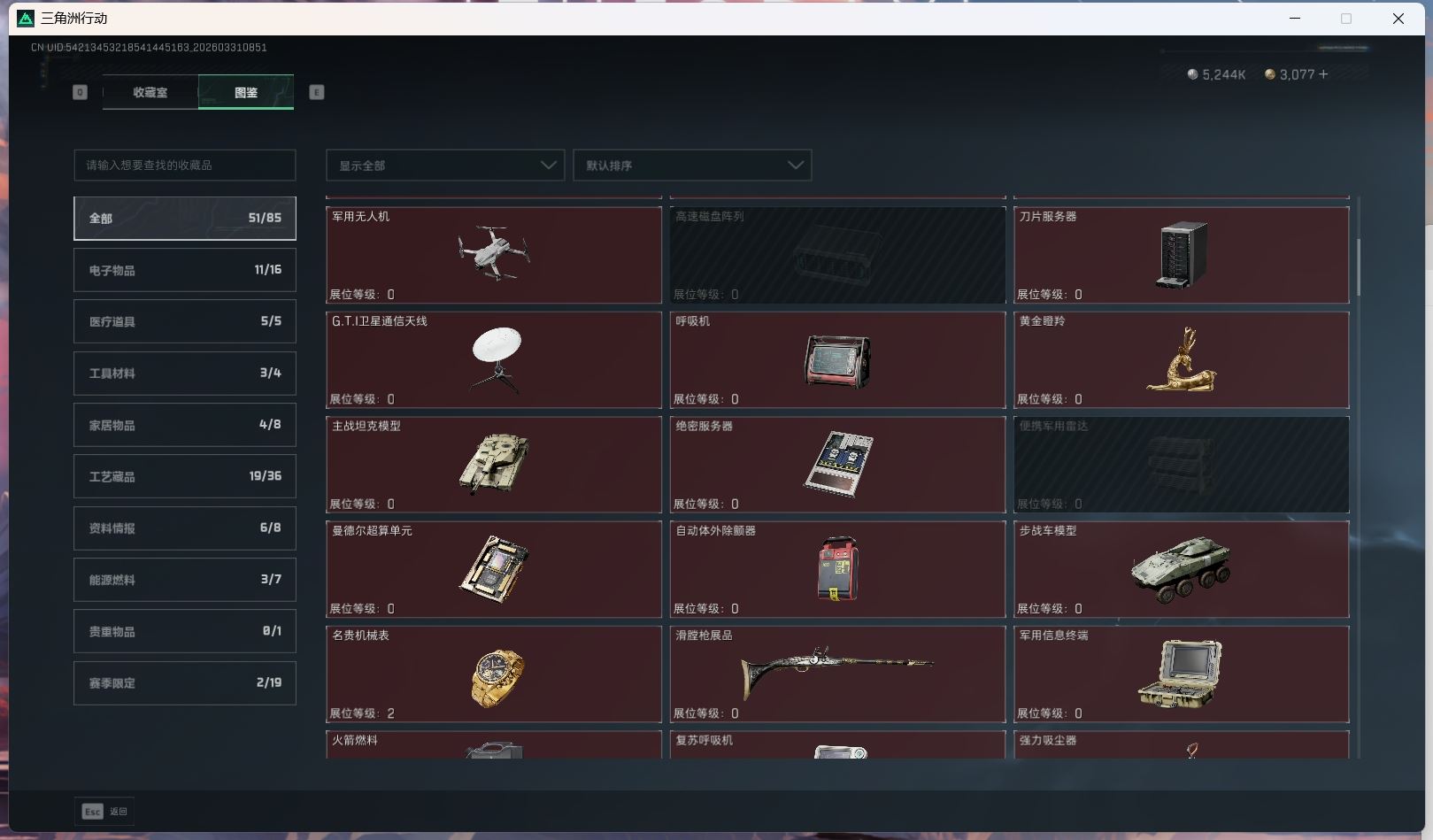Click the 返回 button at the bottom
The image size is (1433, 840).
click(x=119, y=811)
